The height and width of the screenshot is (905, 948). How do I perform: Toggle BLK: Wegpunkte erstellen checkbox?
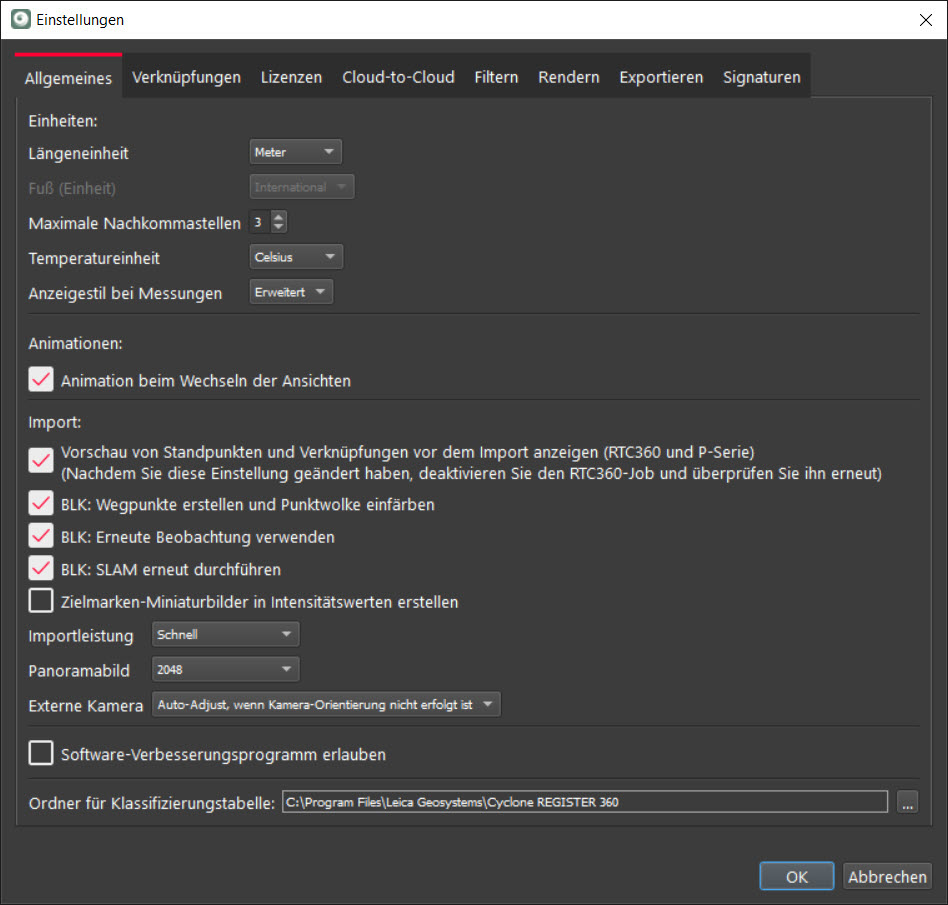click(41, 503)
